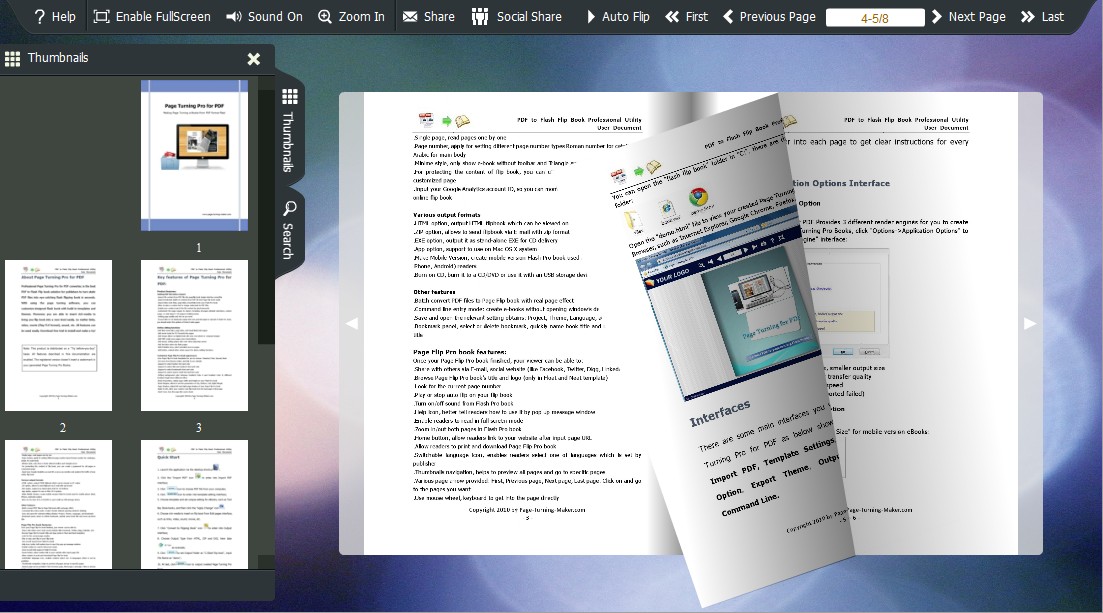Click the Thumbnails grid icon in panel header
Viewport: 1103px width, 613px height.
coord(13,58)
